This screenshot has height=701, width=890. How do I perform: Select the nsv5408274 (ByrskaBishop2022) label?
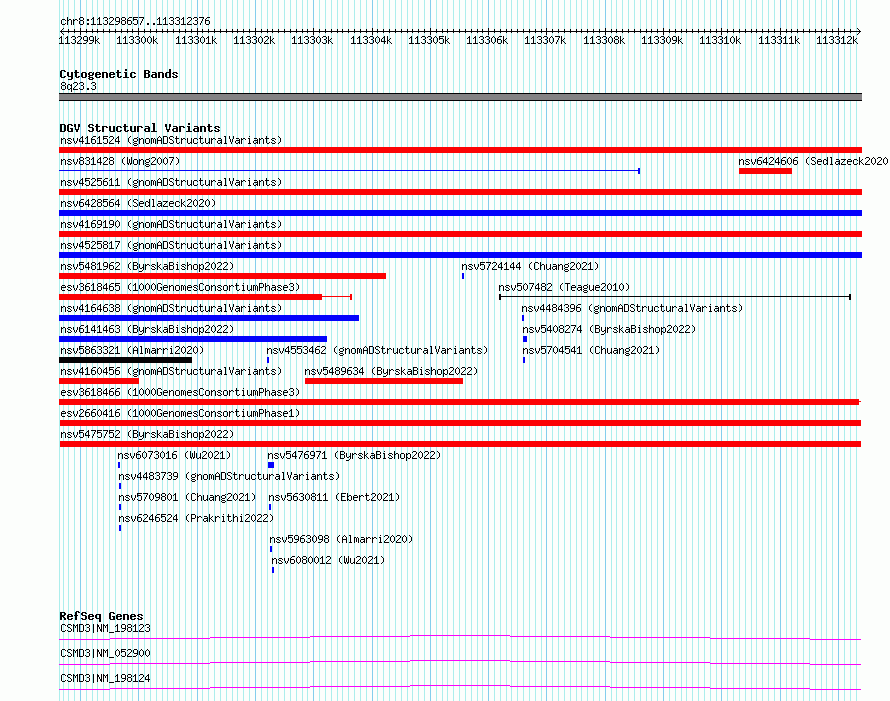pos(609,329)
